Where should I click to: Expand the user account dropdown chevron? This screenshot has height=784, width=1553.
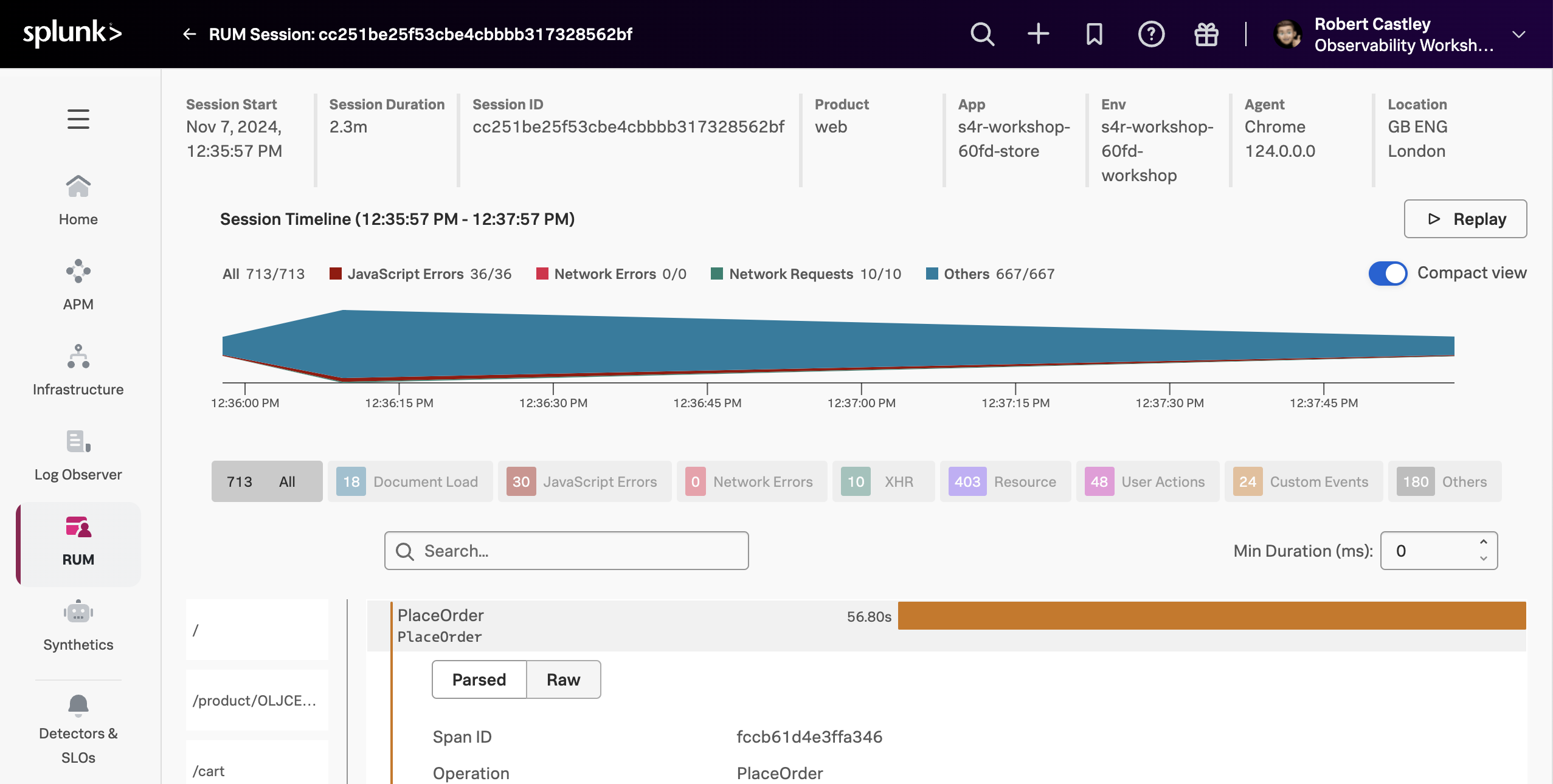[x=1518, y=34]
